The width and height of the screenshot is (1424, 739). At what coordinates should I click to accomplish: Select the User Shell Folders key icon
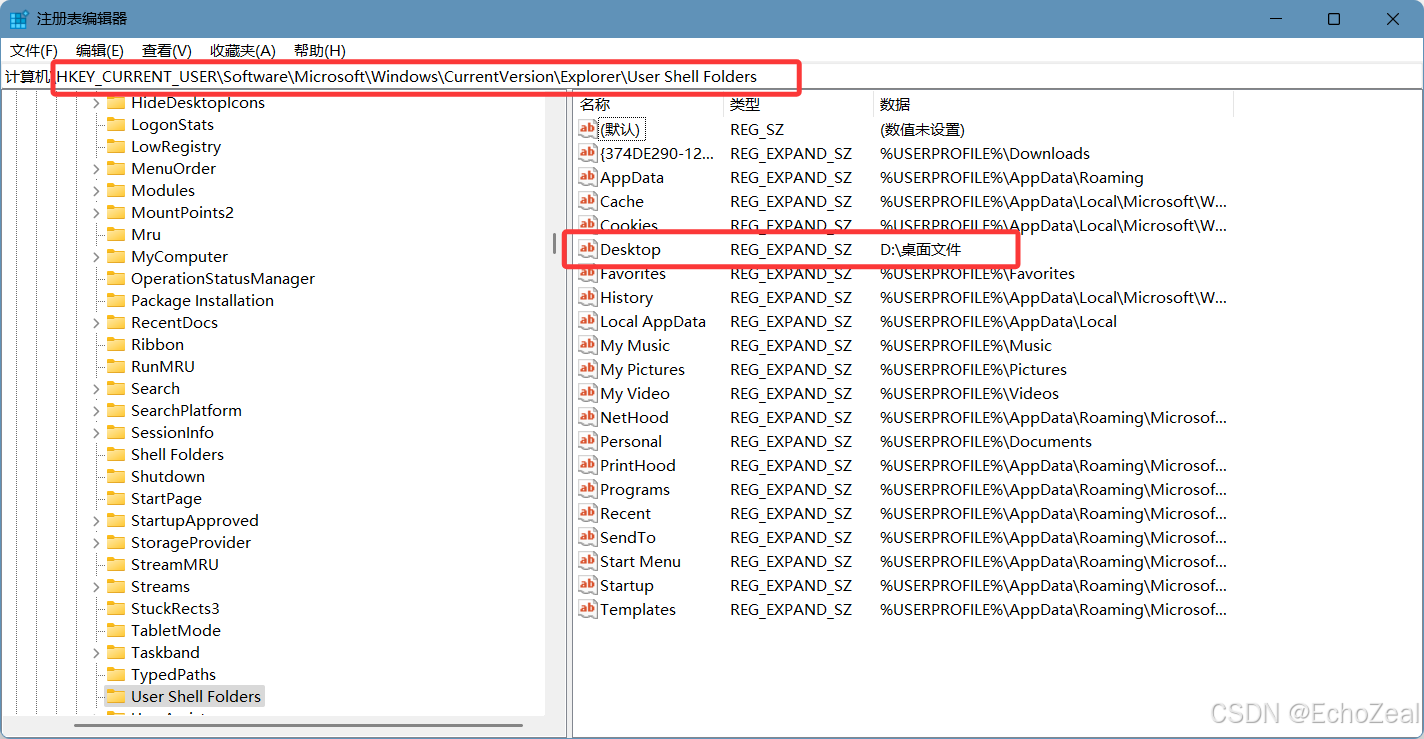[115, 697]
